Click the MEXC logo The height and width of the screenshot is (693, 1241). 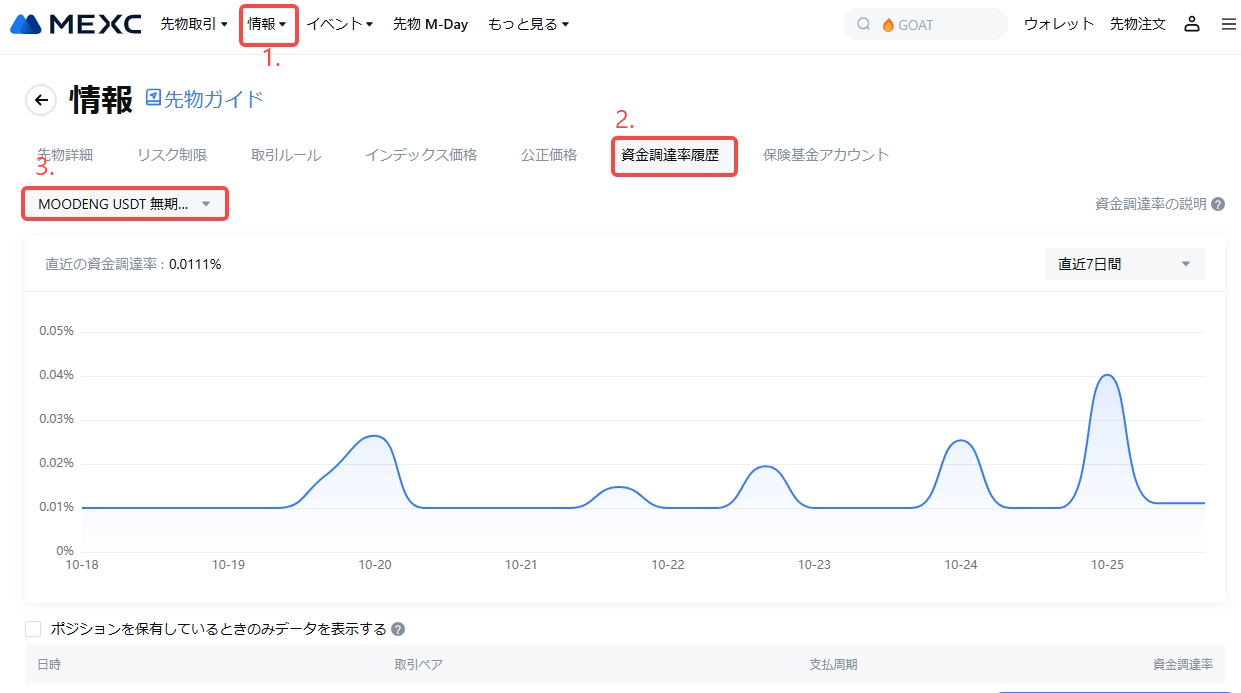coord(76,24)
